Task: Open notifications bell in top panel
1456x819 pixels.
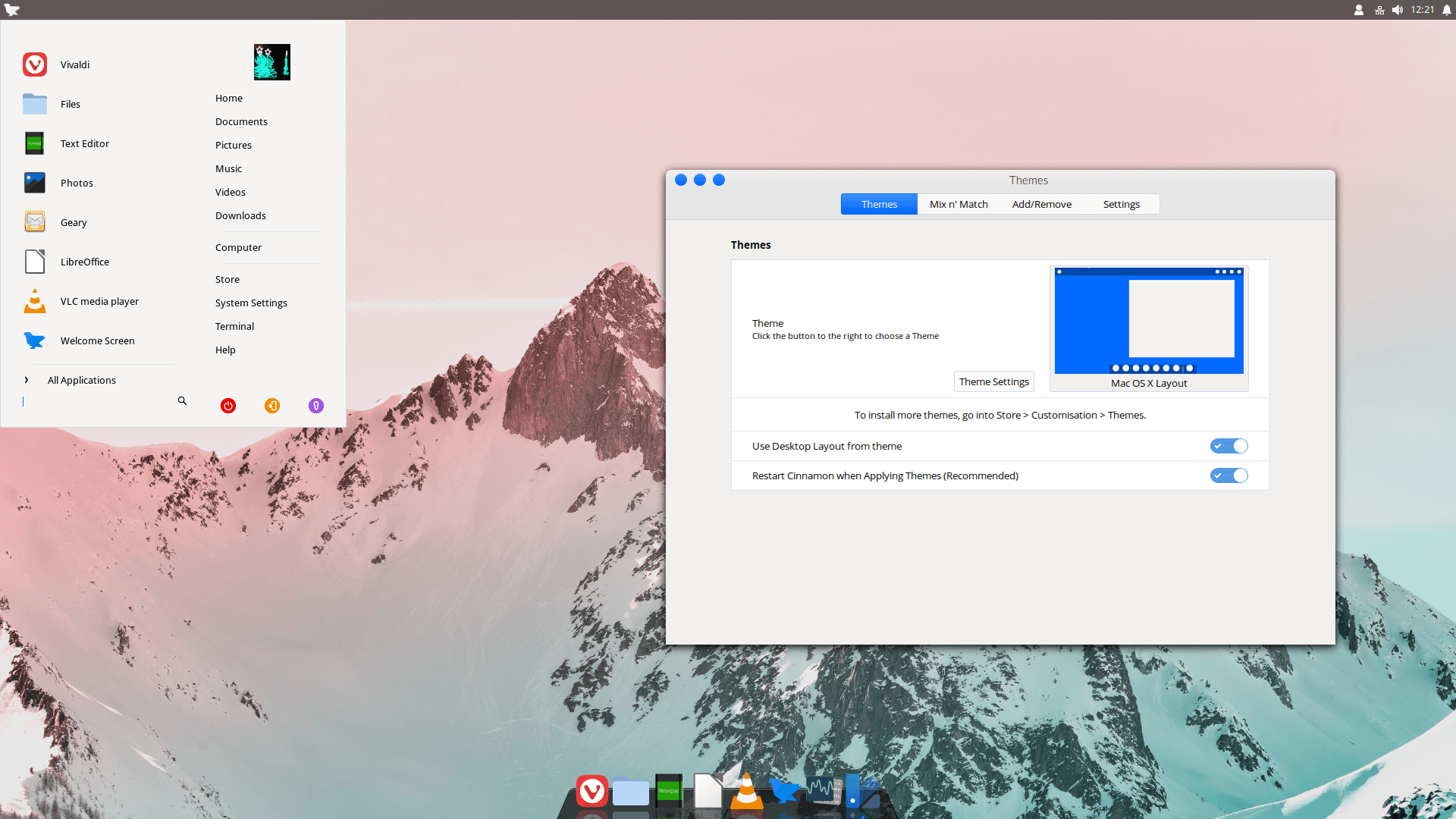Action: pos(1447,10)
